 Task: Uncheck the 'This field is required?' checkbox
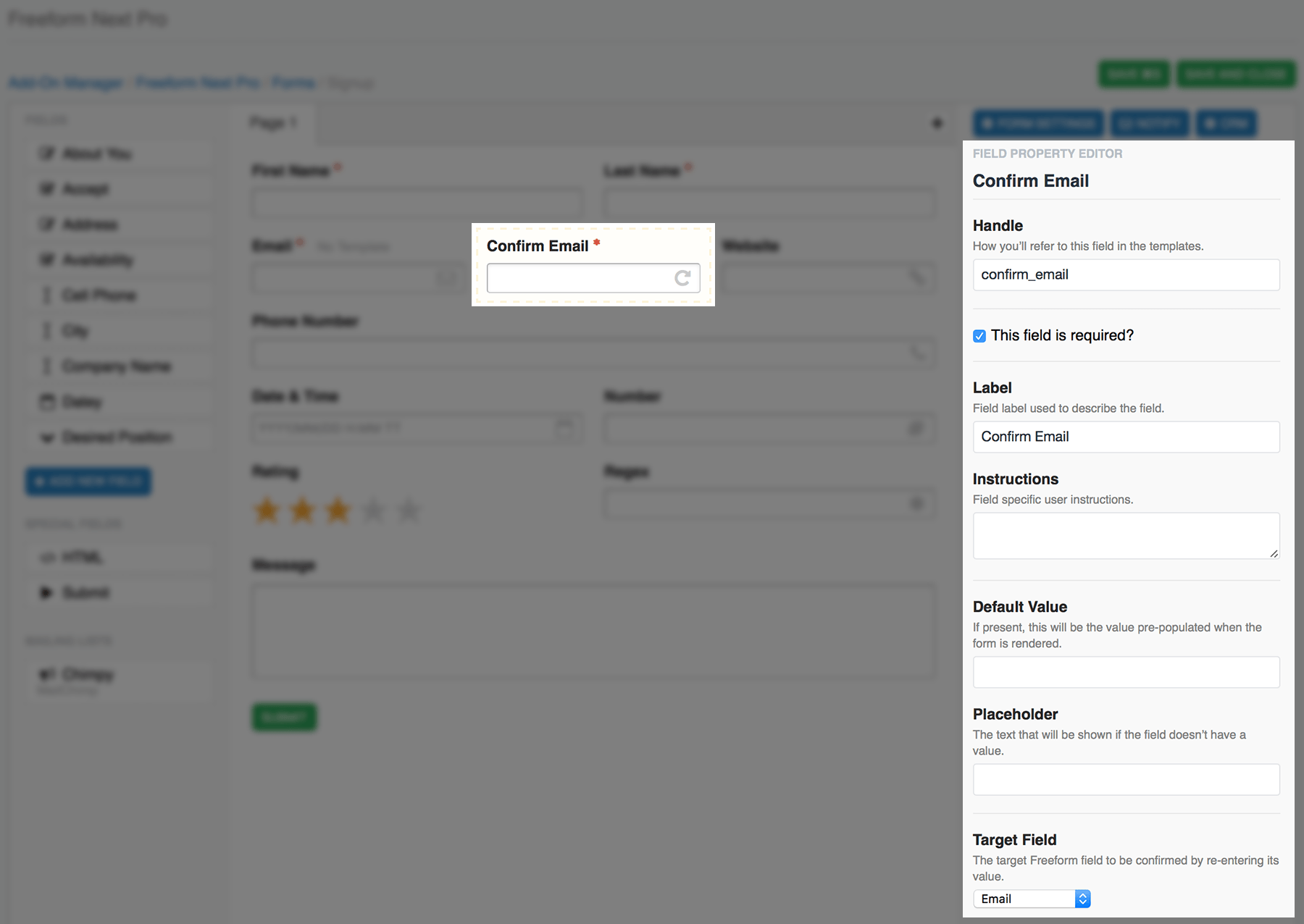pyautogui.click(x=979, y=336)
